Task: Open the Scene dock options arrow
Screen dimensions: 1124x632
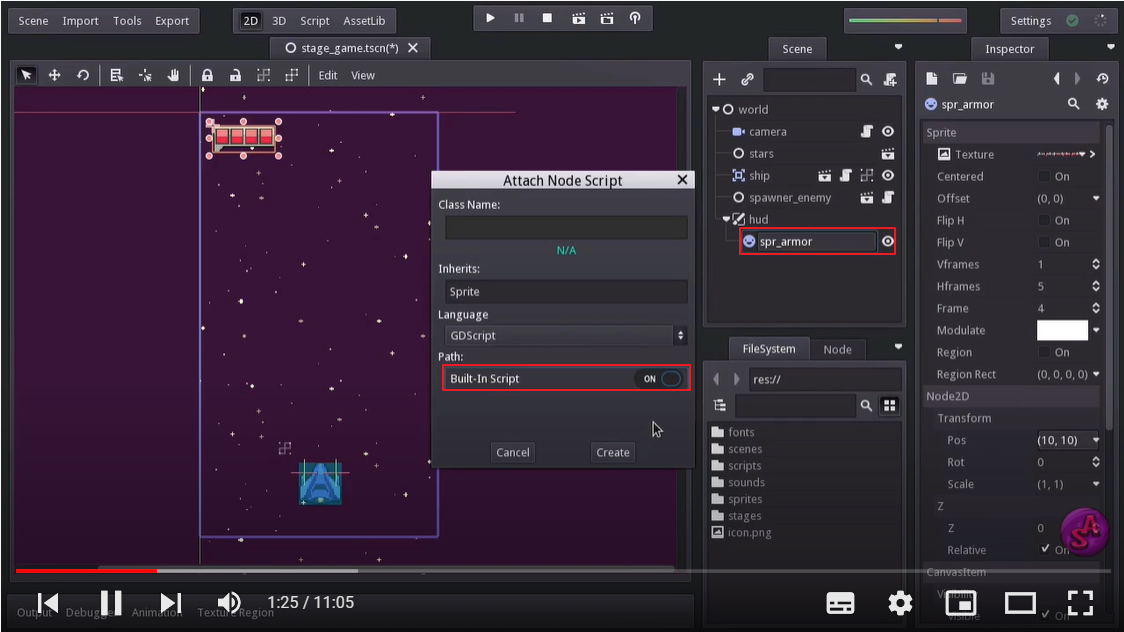Action: [898, 47]
